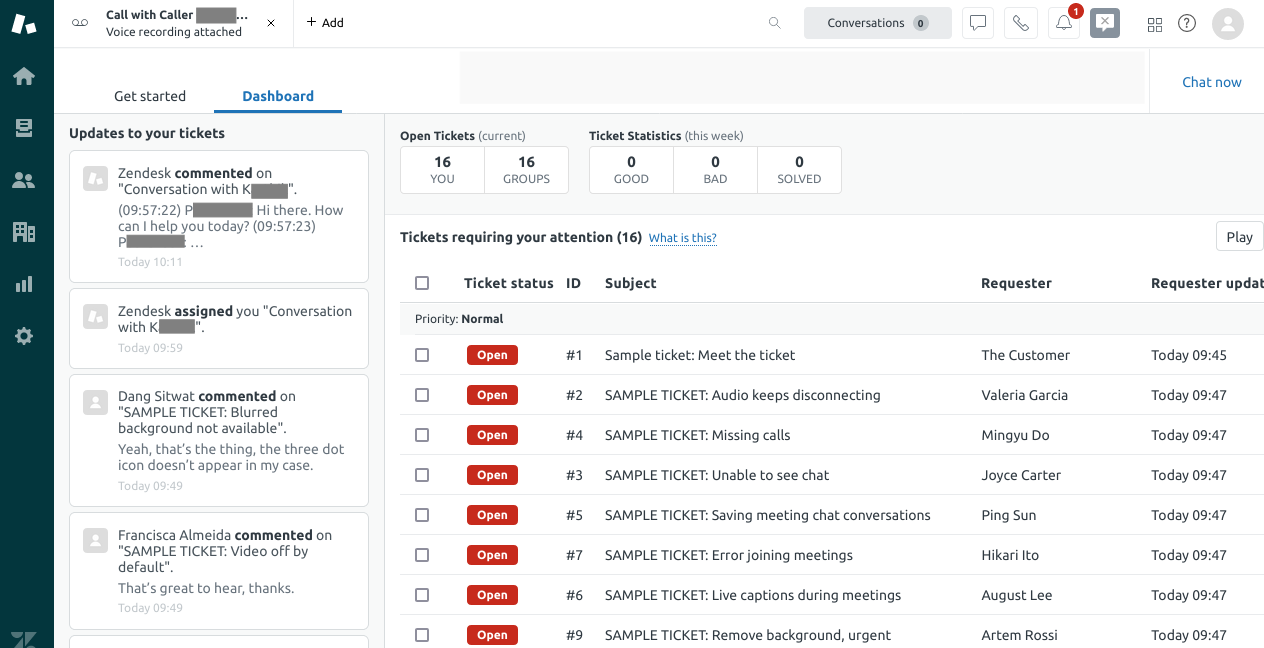
Task: Close the Call with Caller conversation tab
Action: tap(270, 21)
